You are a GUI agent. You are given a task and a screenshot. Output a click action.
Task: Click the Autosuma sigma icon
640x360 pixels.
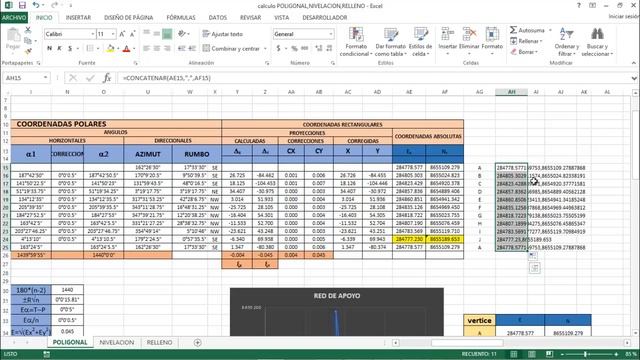(x=513, y=30)
